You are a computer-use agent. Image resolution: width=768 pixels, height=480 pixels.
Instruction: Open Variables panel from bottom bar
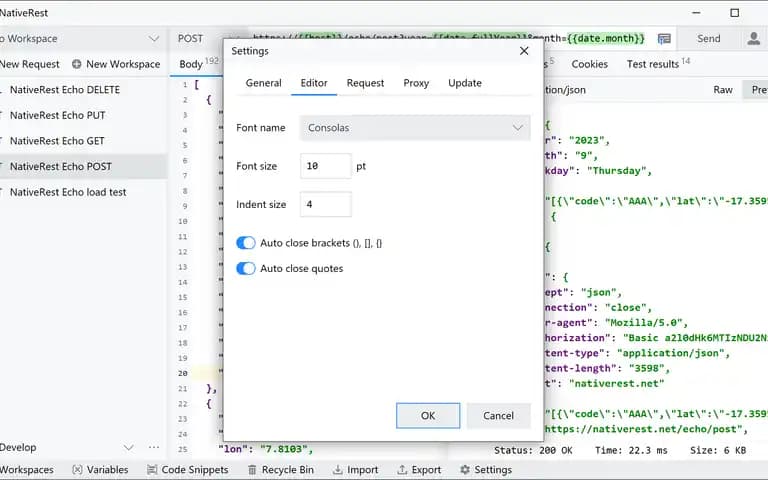(x=100, y=470)
